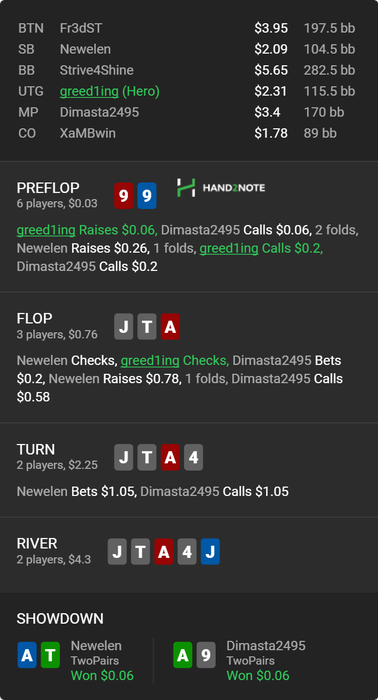Viewport: 378px width, 700px height.
Task: Open greed1ing (Hero) link in player list
Action: (110, 91)
